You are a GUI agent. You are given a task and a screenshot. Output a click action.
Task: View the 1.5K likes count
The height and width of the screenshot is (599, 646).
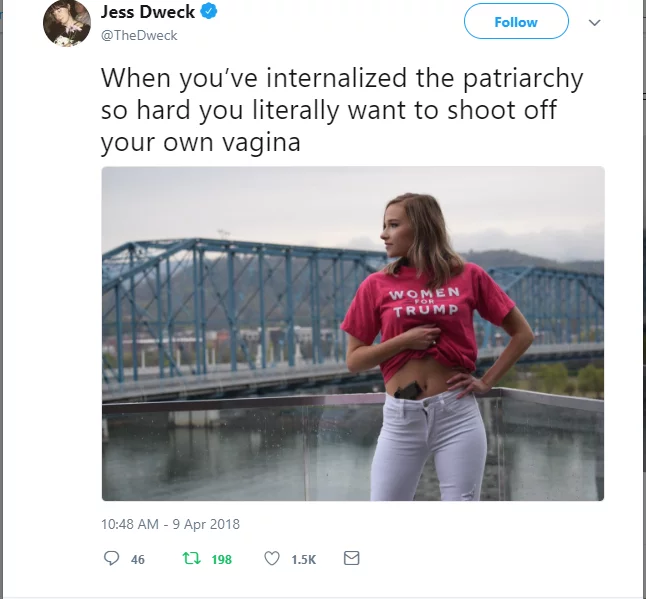303,559
